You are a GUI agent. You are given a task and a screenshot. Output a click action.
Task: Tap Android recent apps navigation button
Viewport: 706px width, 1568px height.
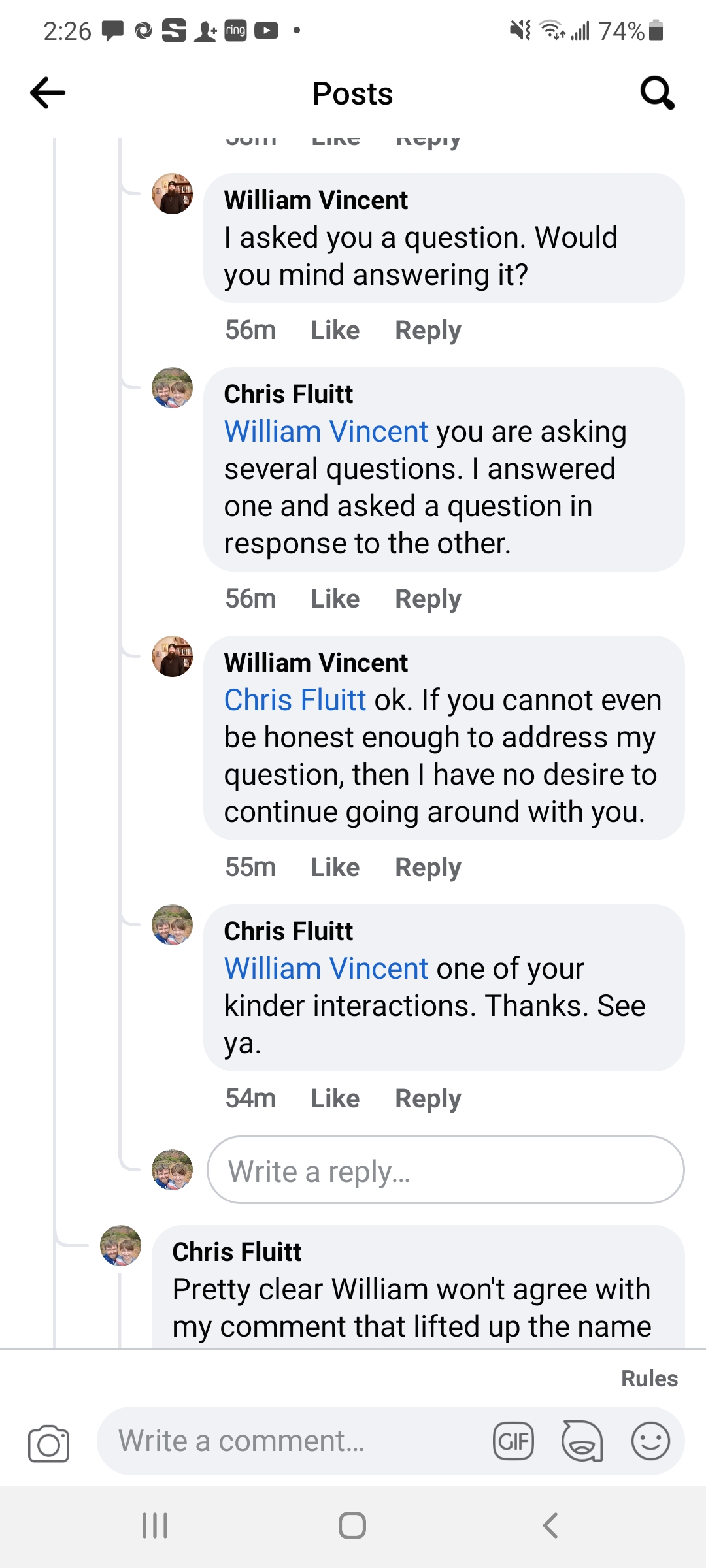[155, 1526]
